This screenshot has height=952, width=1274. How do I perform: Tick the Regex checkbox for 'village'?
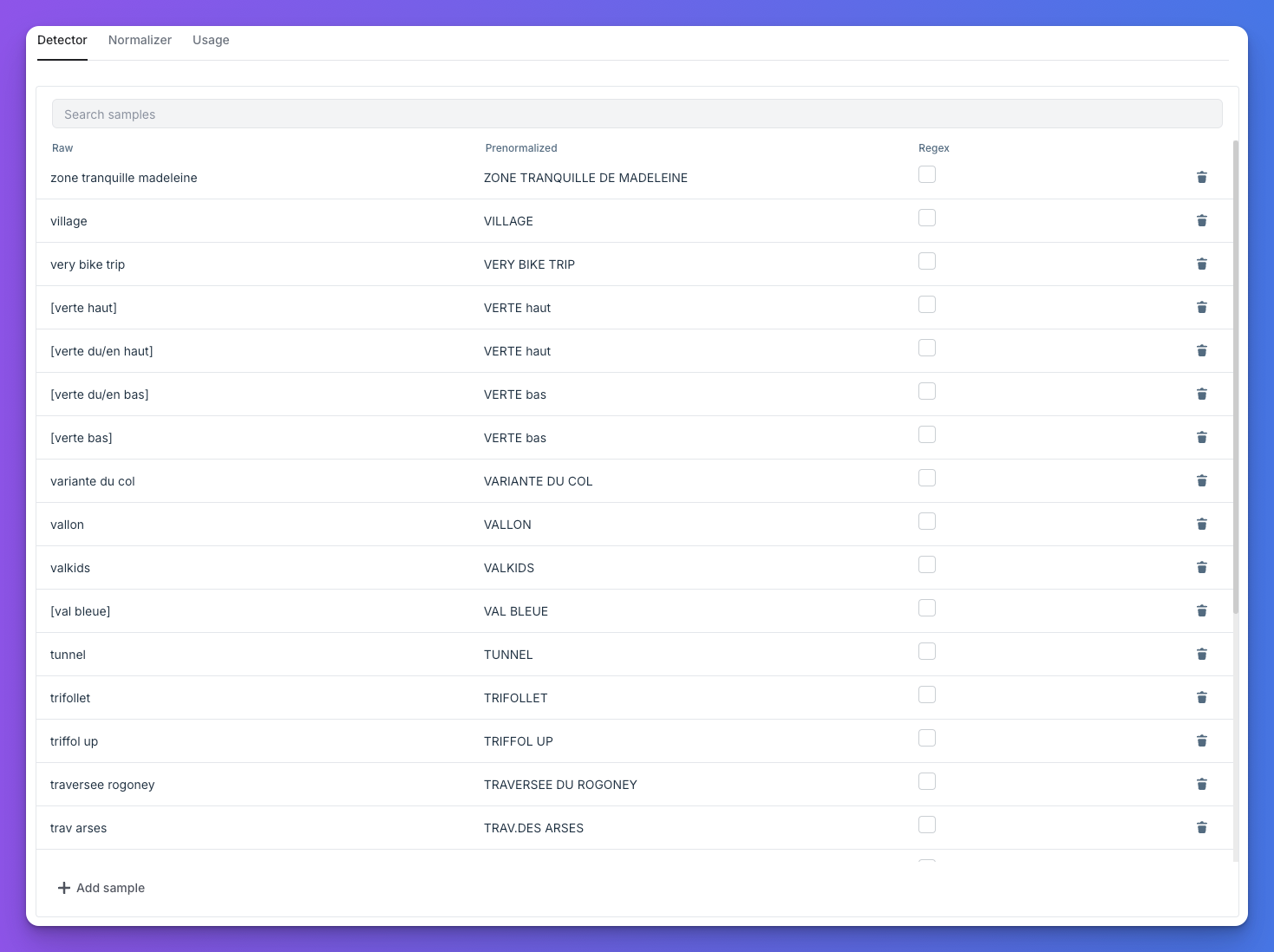[927, 218]
